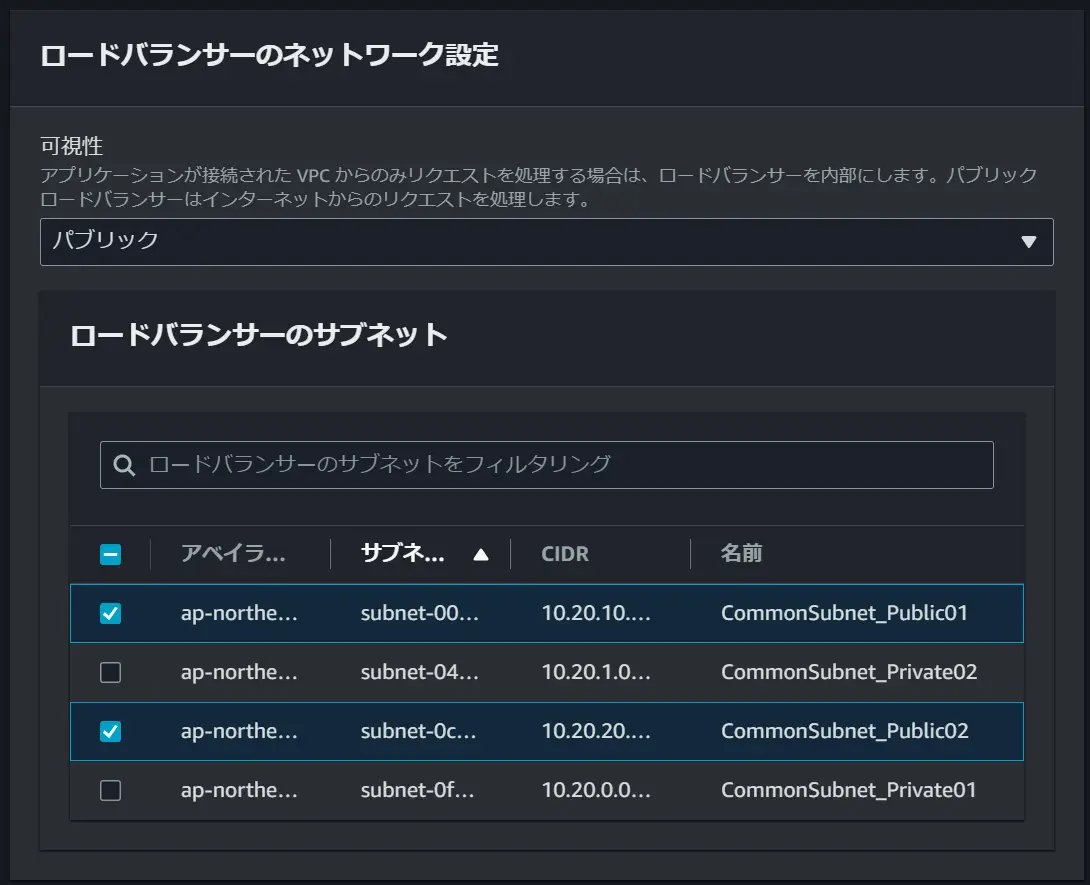Click the subnet column ascending sort arrow
Viewport: 1090px width, 885px height.
pos(480,554)
